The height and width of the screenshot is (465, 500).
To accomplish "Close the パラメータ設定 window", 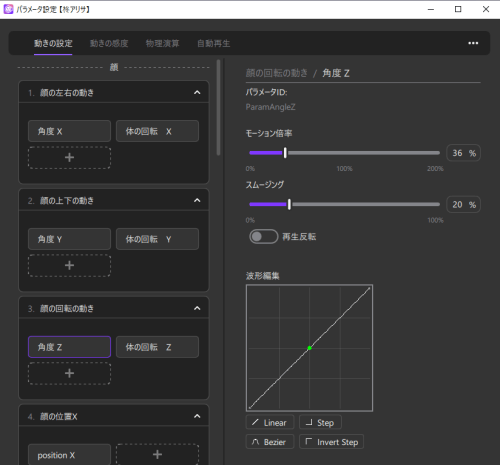I will (x=486, y=9).
